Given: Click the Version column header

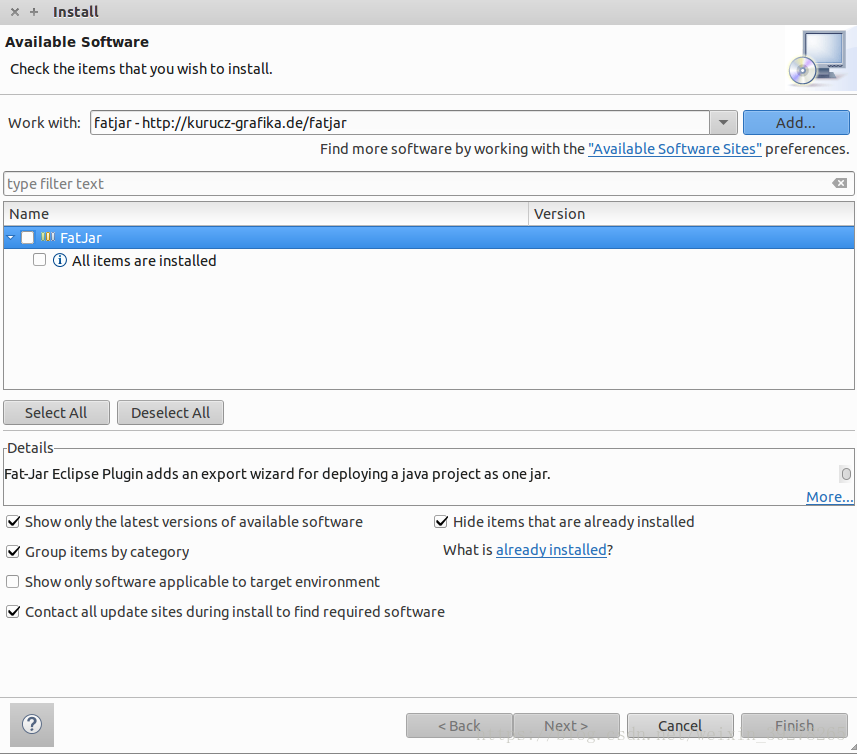Looking at the screenshot, I should pyautogui.click(x=691, y=214).
